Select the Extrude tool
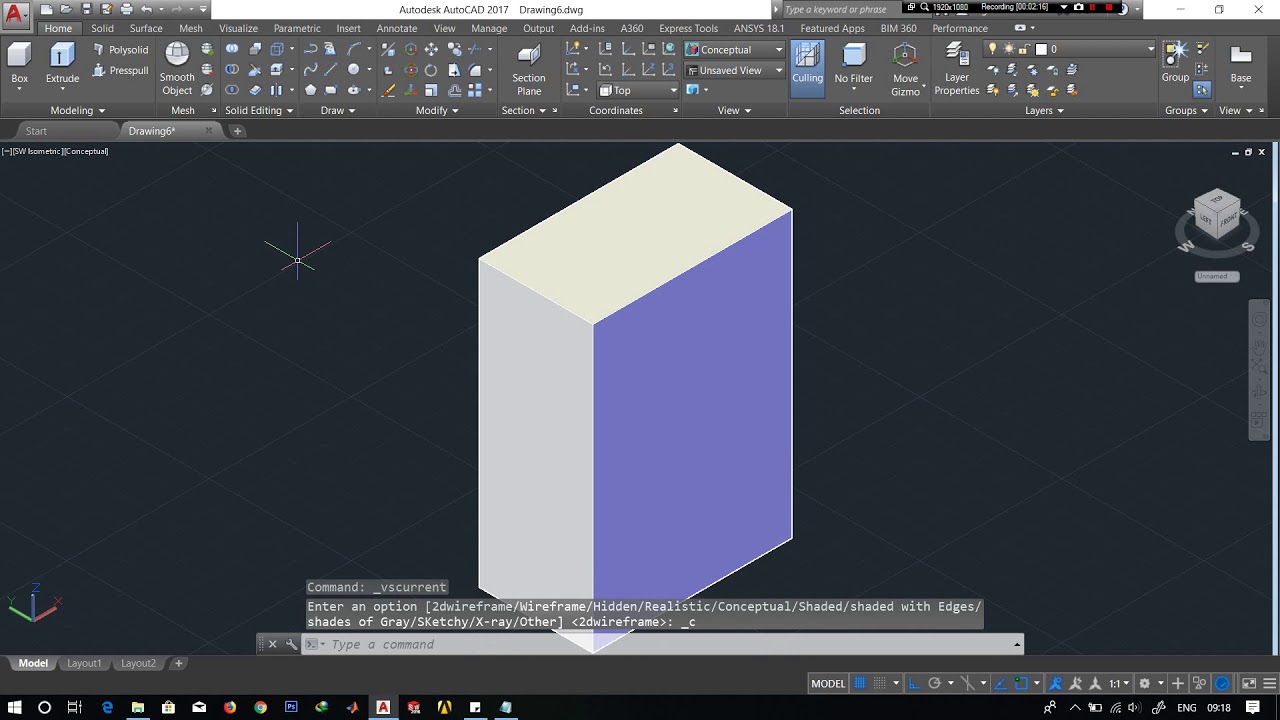 pos(62,64)
